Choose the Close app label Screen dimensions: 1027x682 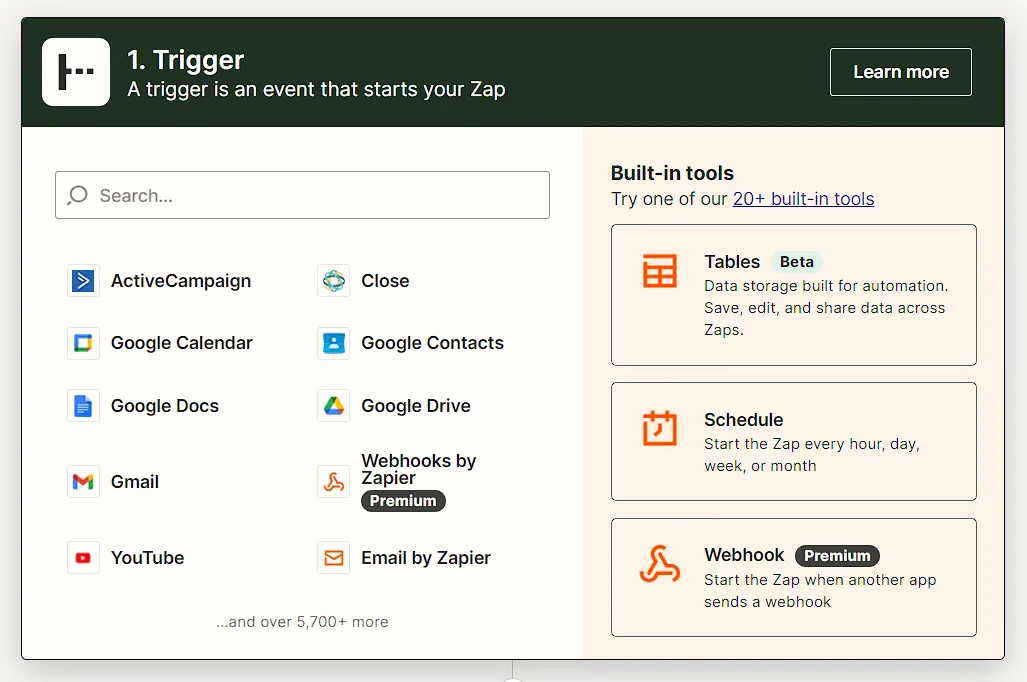tap(385, 281)
